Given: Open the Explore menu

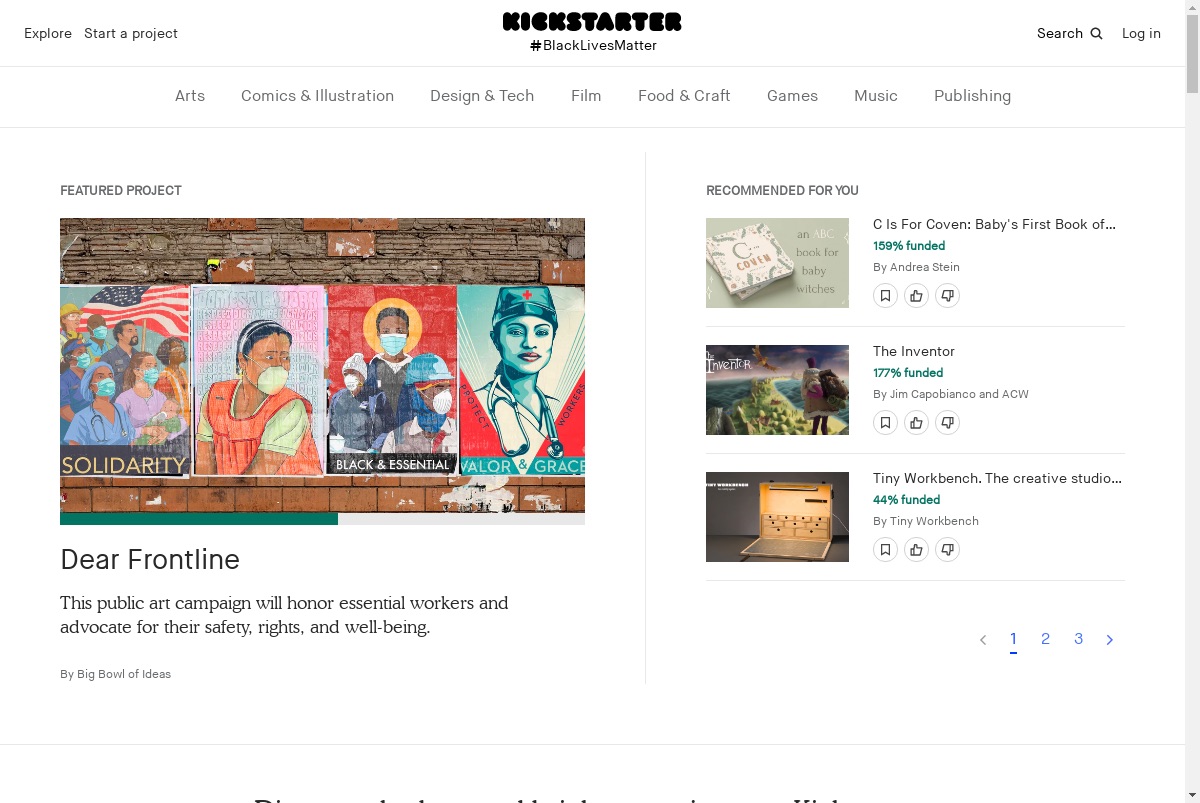Looking at the screenshot, I should [x=48, y=33].
